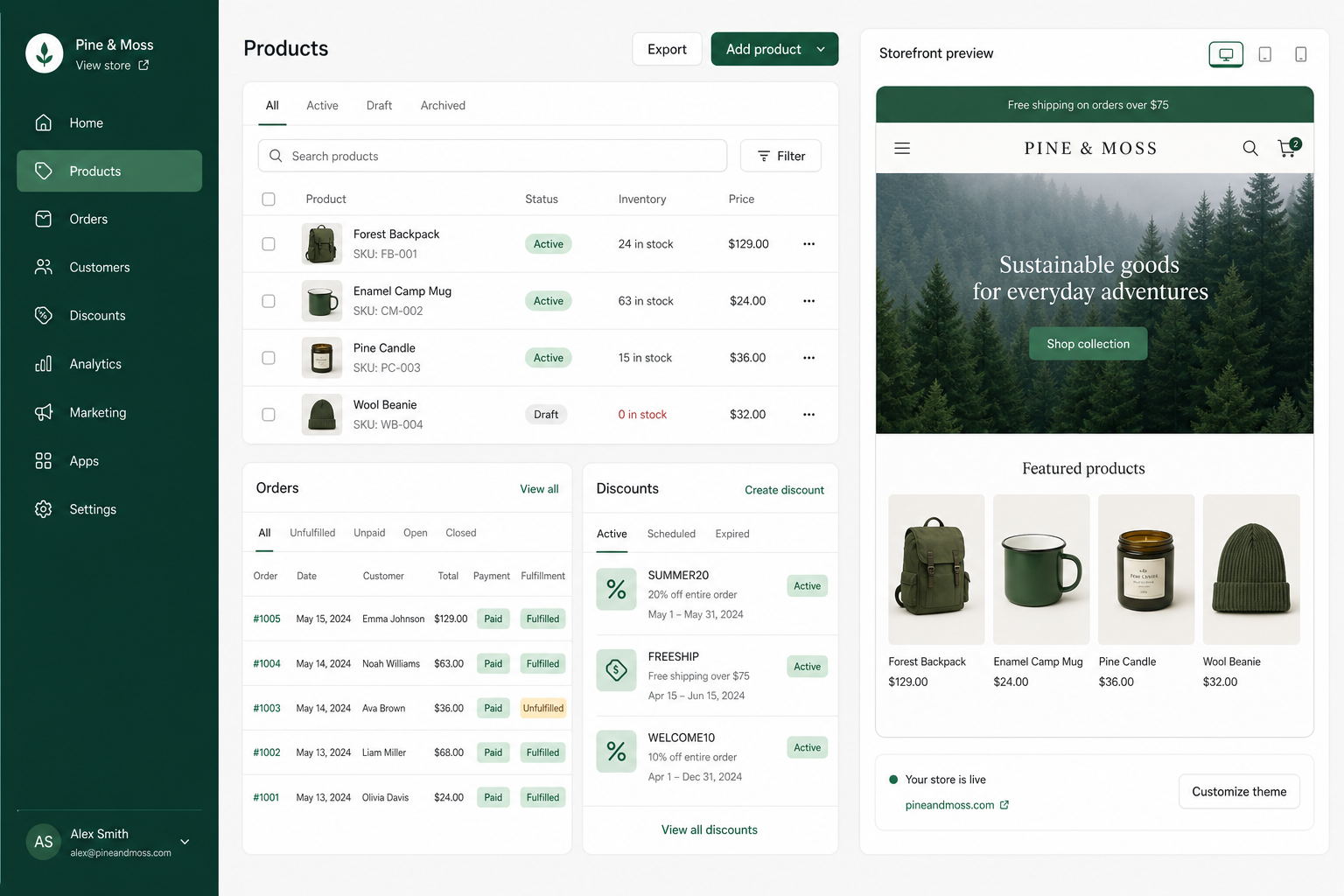Open more actions for Forest Backpack row
The width and height of the screenshot is (1344, 896).
(x=809, y=244)
